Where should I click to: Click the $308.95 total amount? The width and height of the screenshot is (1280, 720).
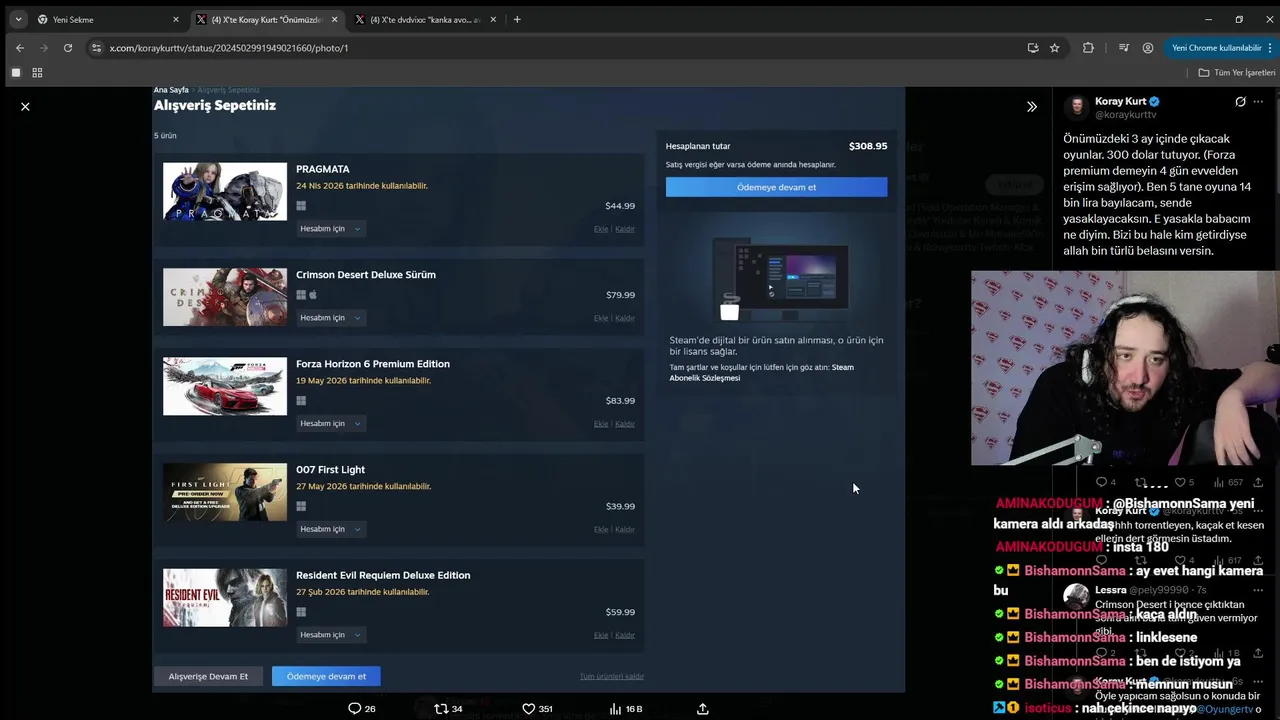868,146
